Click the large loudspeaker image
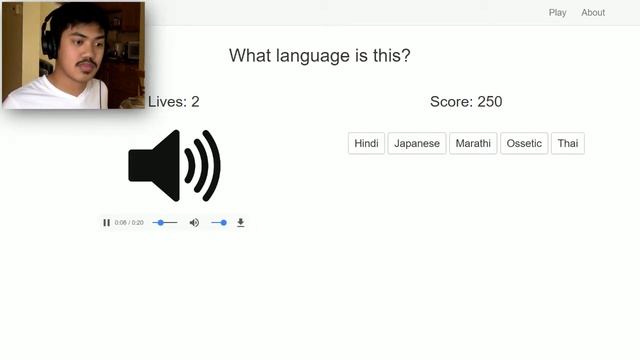 click(175, 166)
